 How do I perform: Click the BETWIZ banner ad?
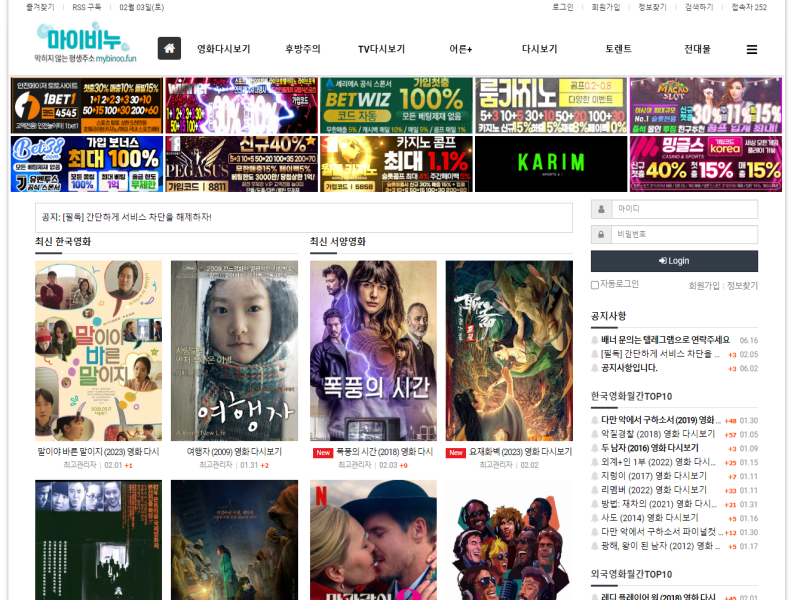click(x=396, y=106)
